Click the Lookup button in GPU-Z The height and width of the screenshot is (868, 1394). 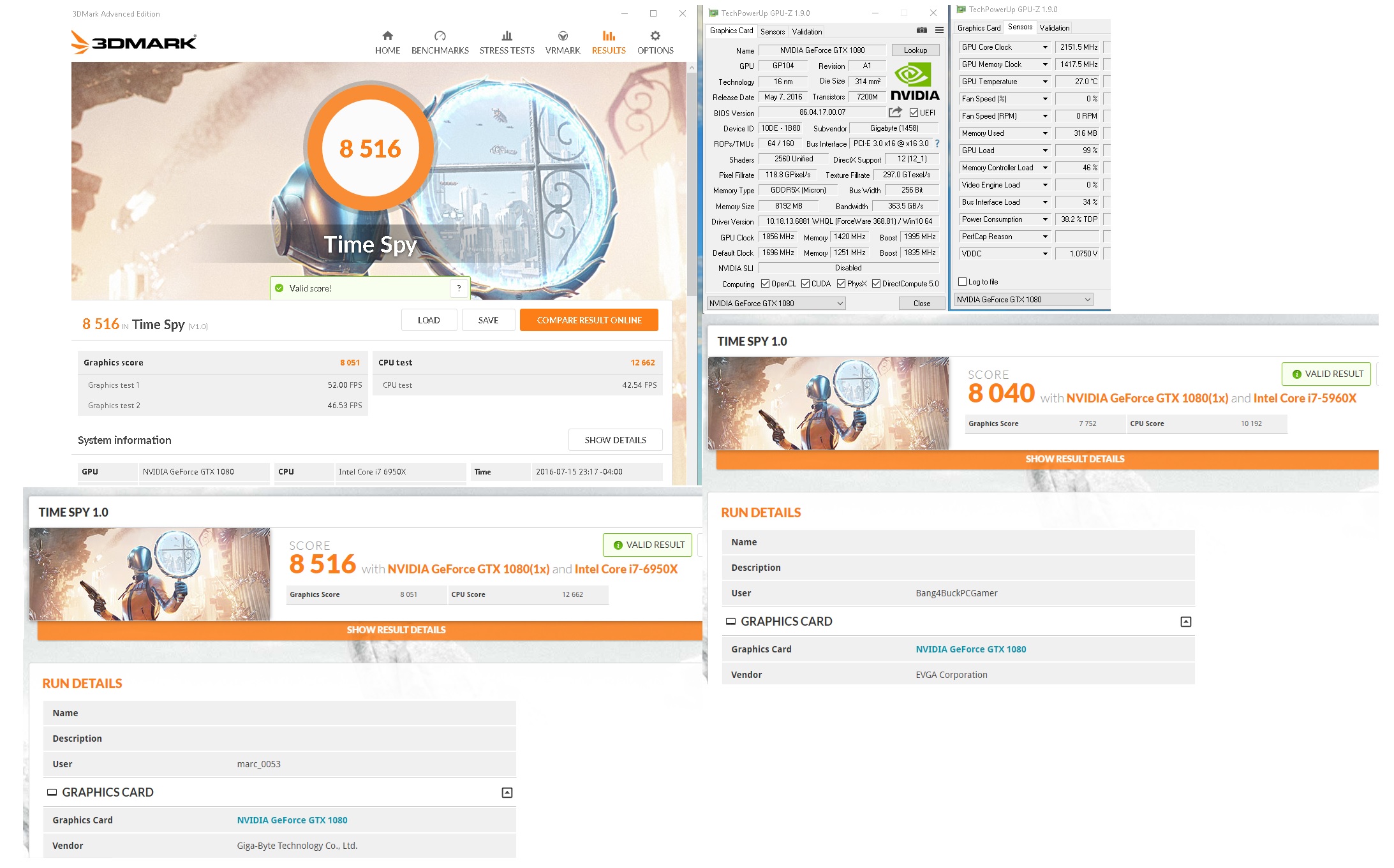(x=915, y=50)
